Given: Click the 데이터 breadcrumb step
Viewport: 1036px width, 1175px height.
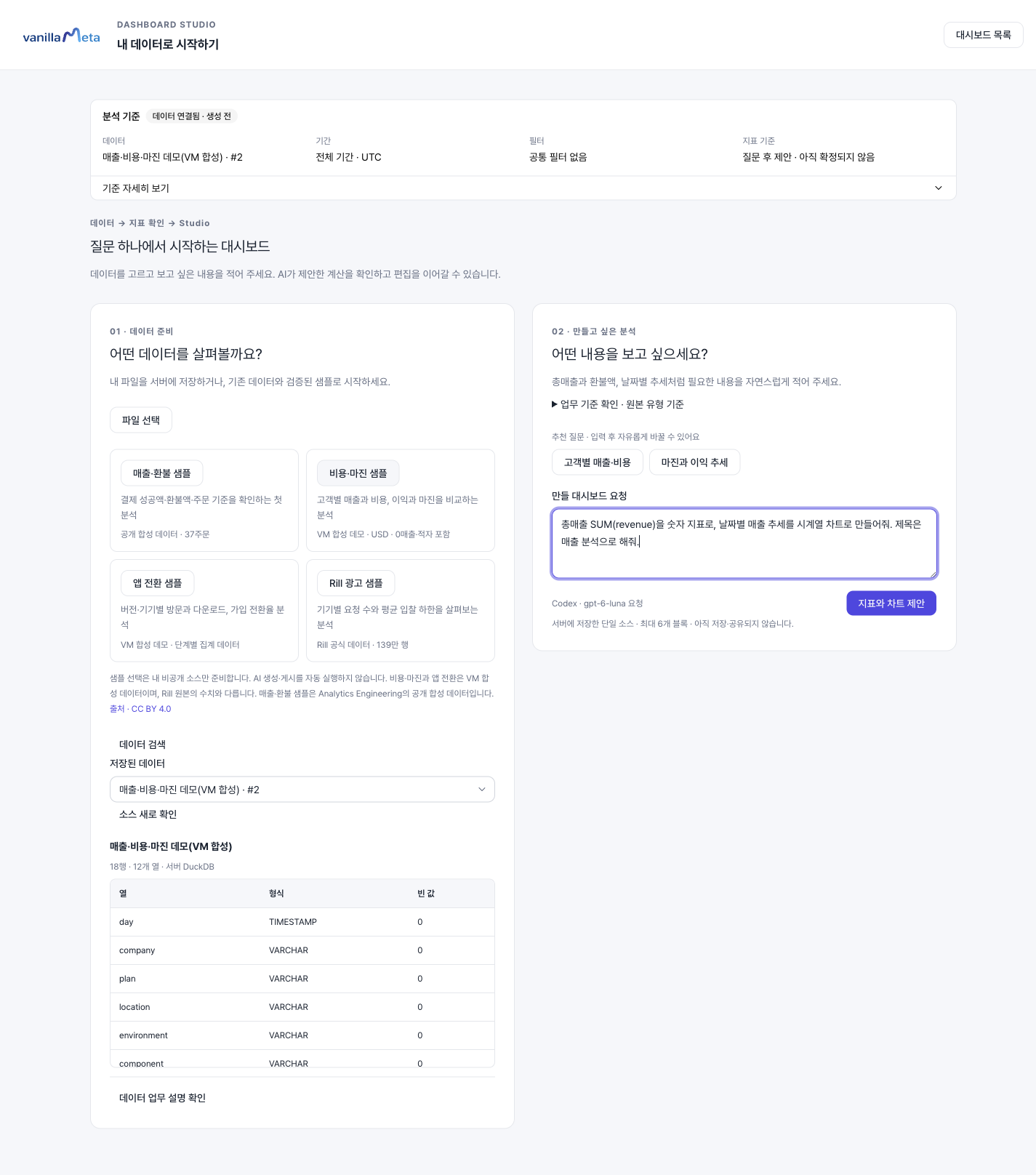Looking at the screenshot, I should (x=103, y=223).
